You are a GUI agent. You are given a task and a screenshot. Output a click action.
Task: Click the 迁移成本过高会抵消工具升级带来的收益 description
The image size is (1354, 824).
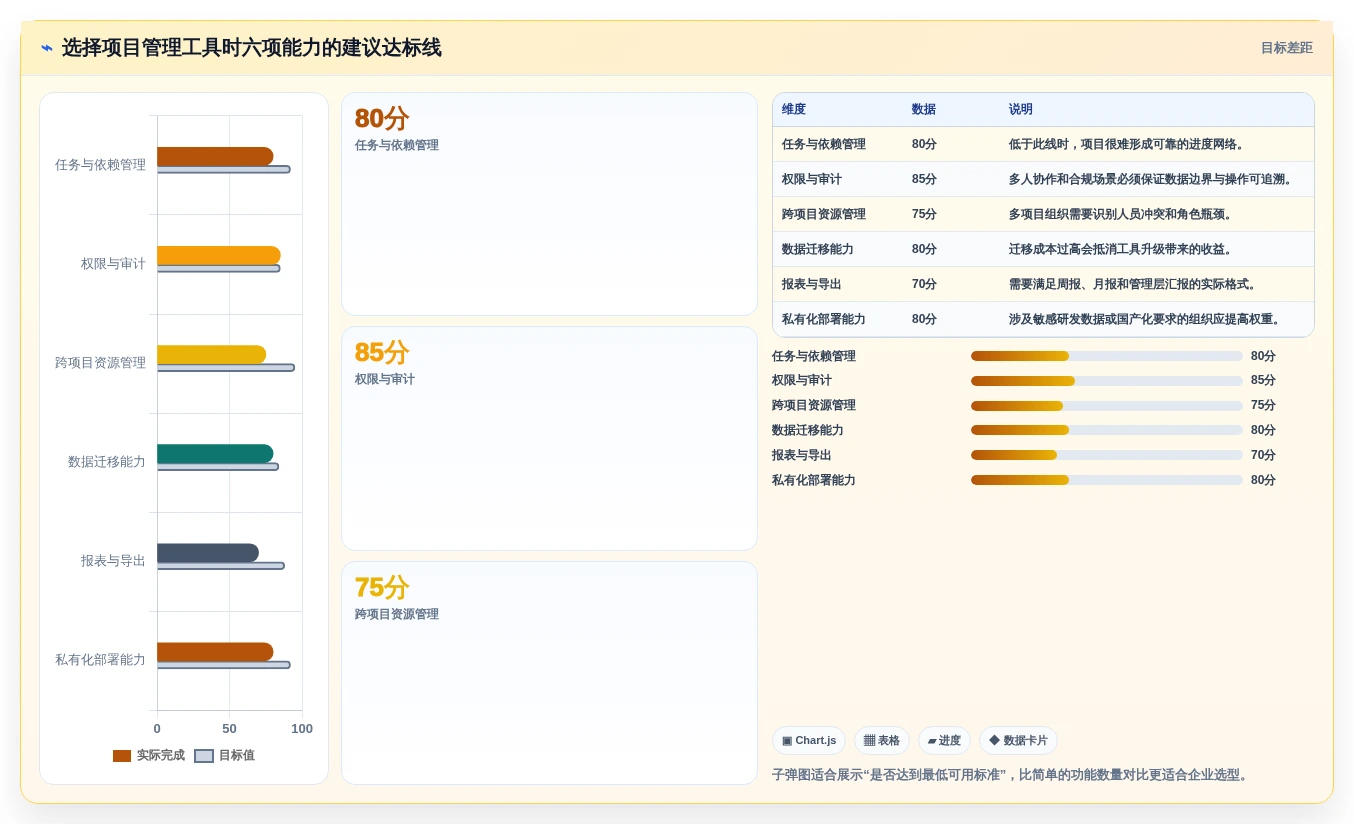click(1121, 249)
